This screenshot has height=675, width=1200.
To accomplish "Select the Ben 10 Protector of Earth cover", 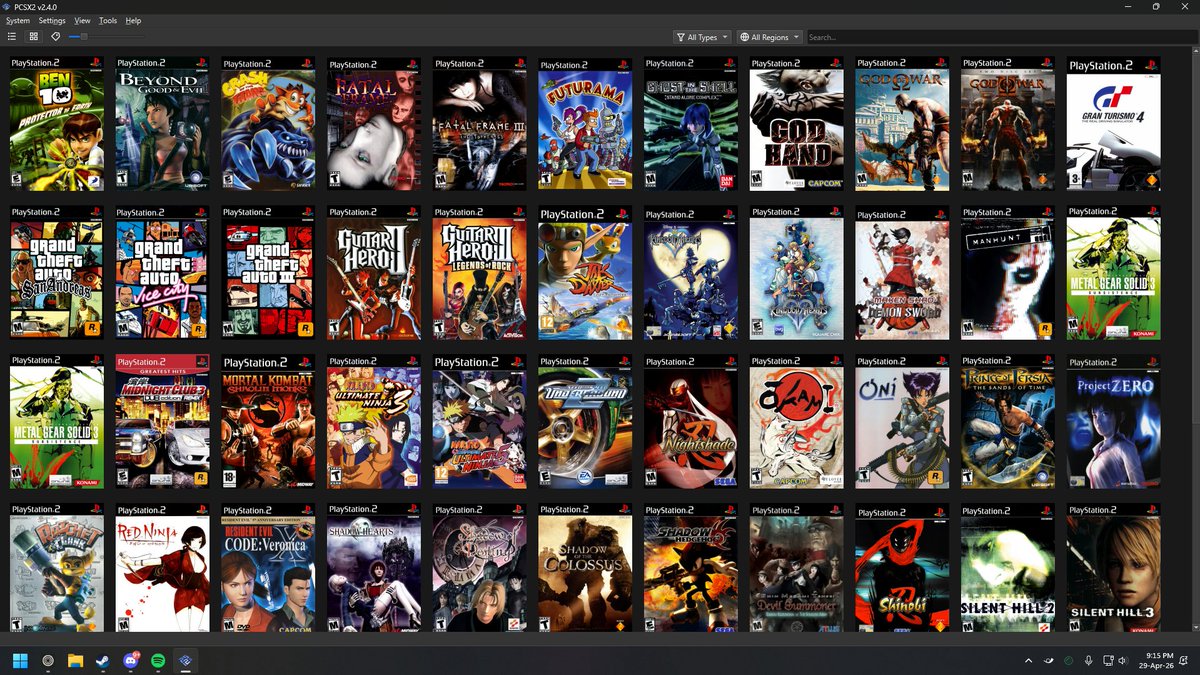I will pyautogui.click(x=56, y=124).
